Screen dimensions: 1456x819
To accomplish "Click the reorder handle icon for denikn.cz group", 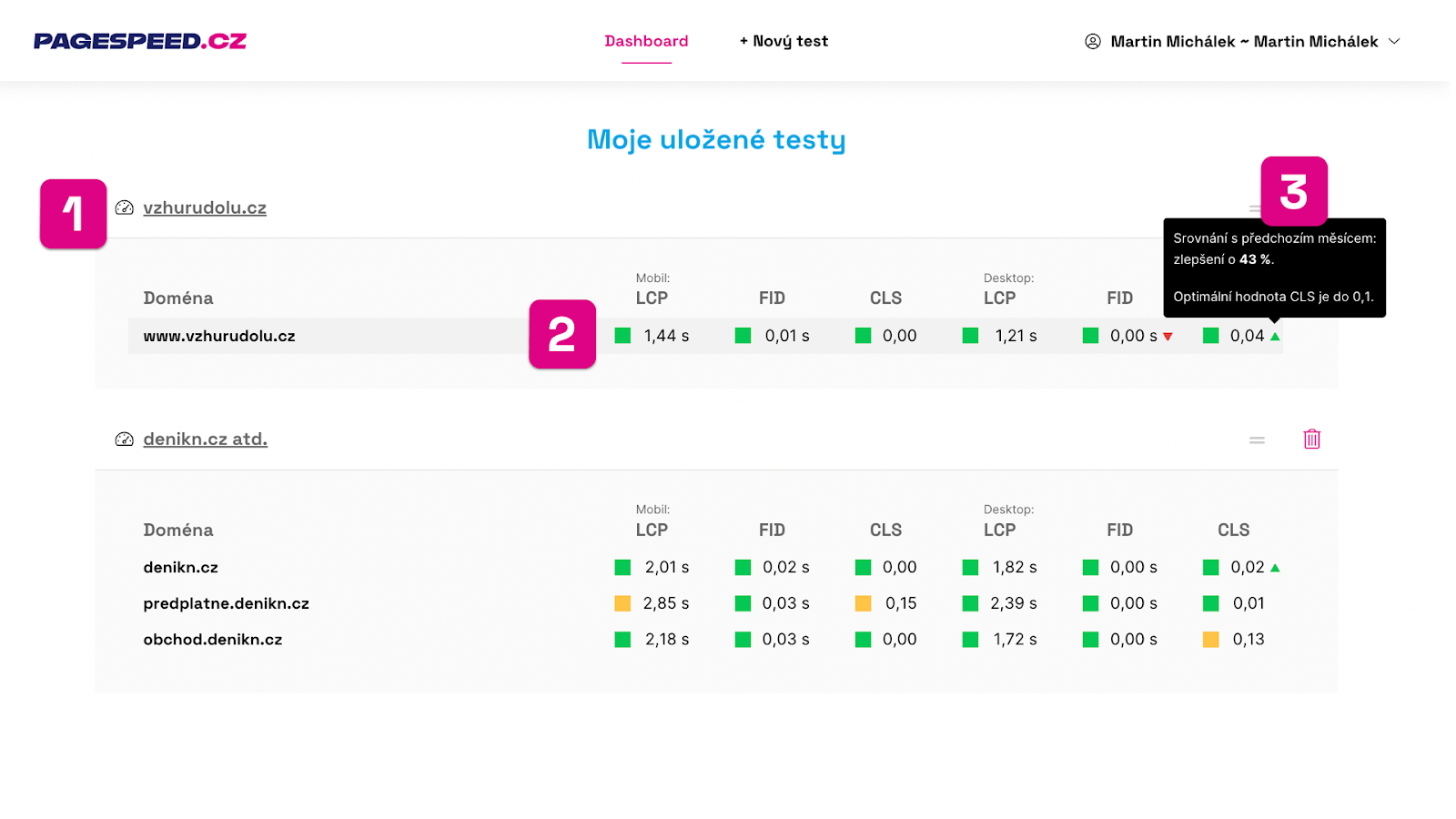I will point(1256,440).
